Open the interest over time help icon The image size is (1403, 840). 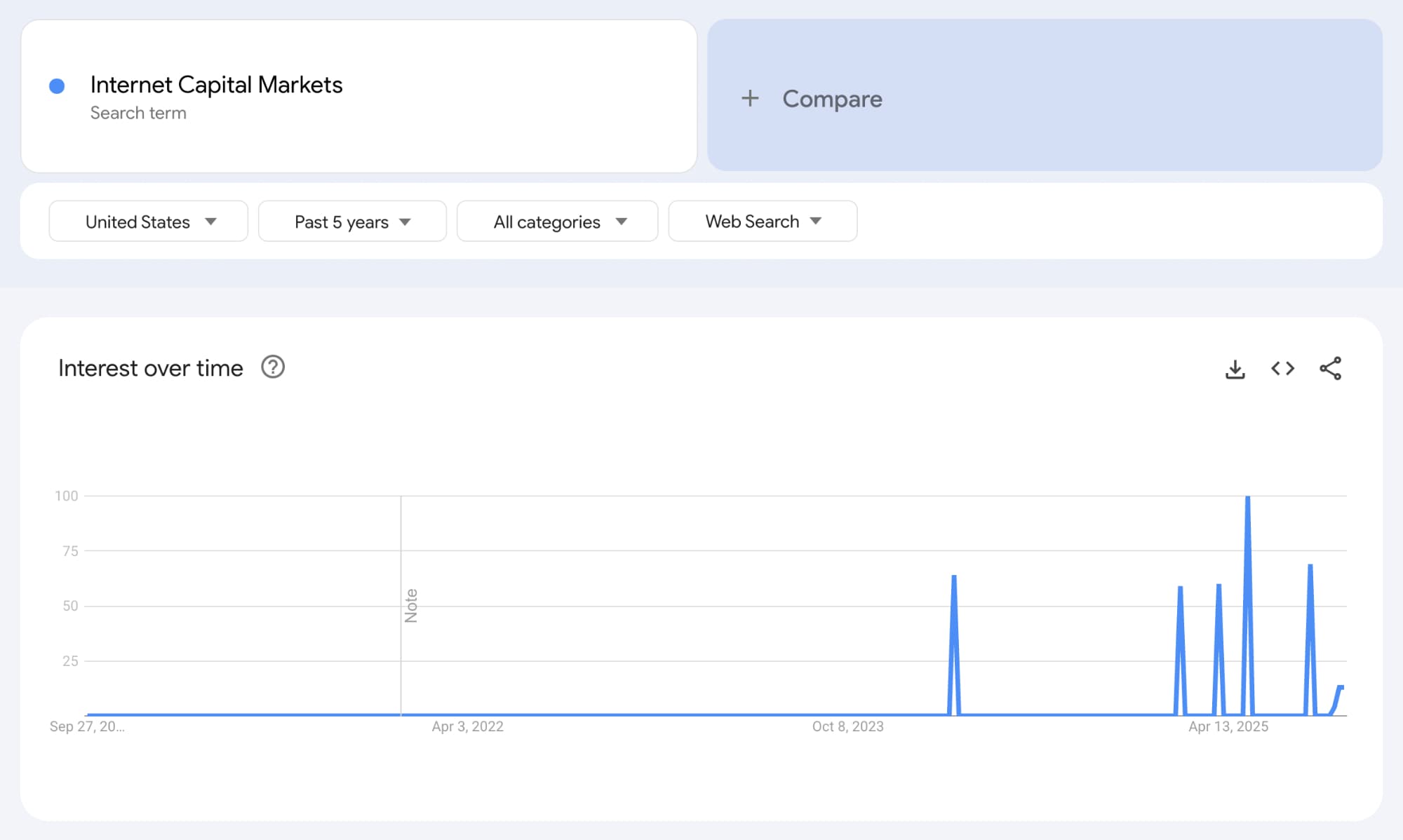273,367
